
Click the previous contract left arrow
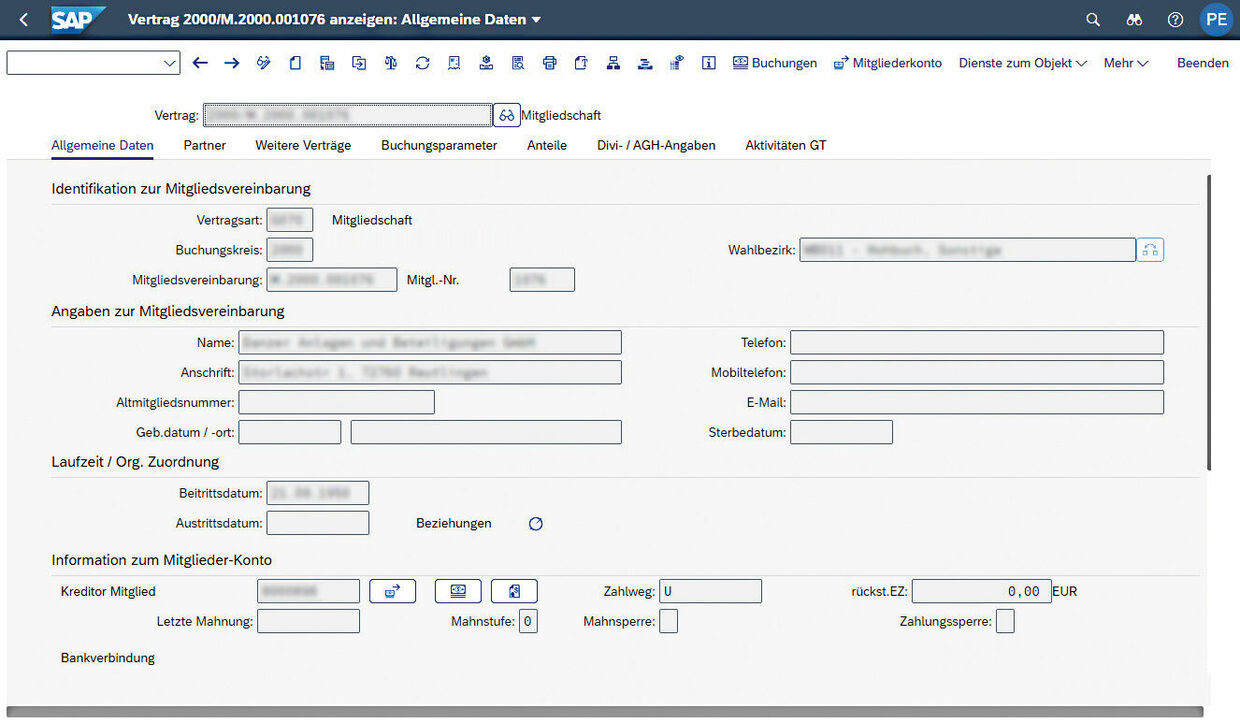(x=200, y=63)
